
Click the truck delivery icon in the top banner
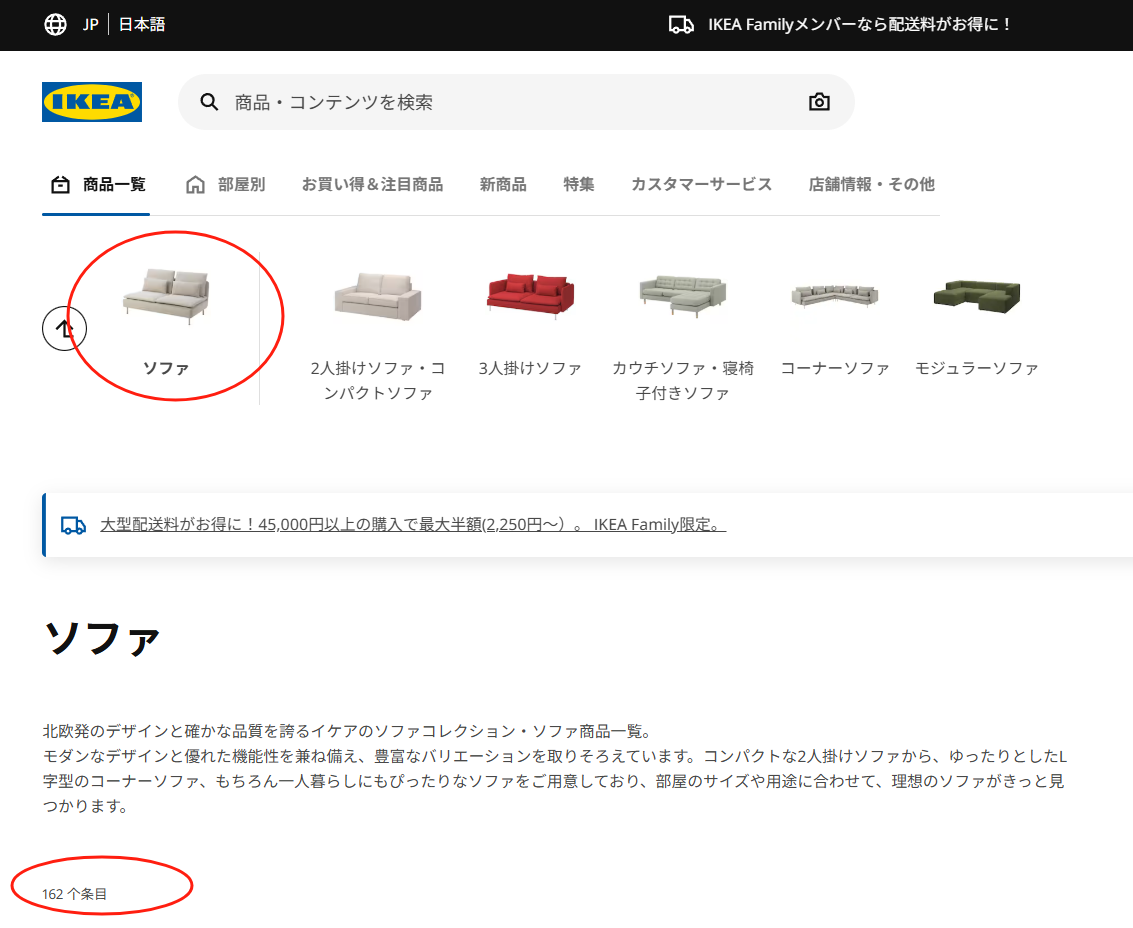pyautogui.click(x=682, y=24)
